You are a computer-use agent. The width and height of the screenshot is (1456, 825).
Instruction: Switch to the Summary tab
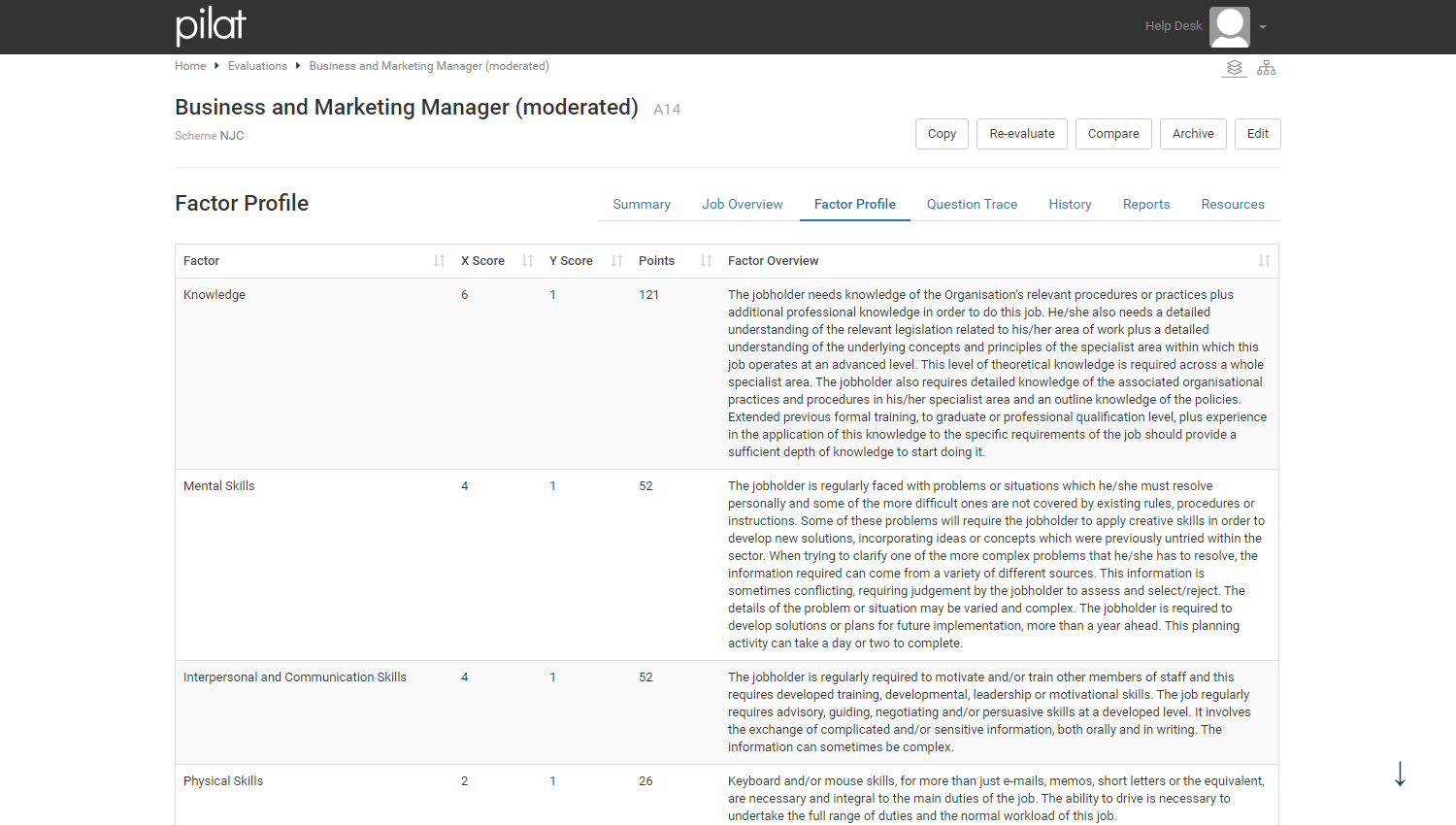point(642,204)
